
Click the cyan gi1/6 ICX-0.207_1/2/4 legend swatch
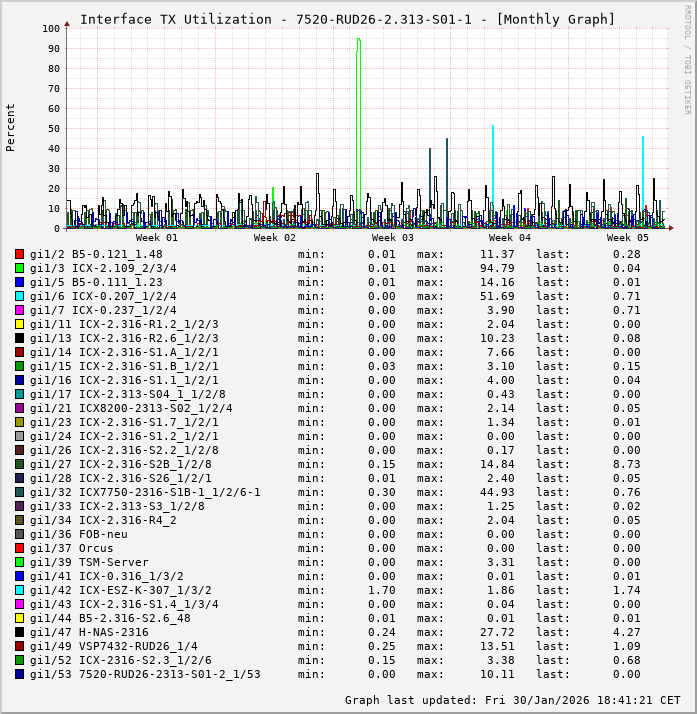pyautogui.click(x=19, y=296)
